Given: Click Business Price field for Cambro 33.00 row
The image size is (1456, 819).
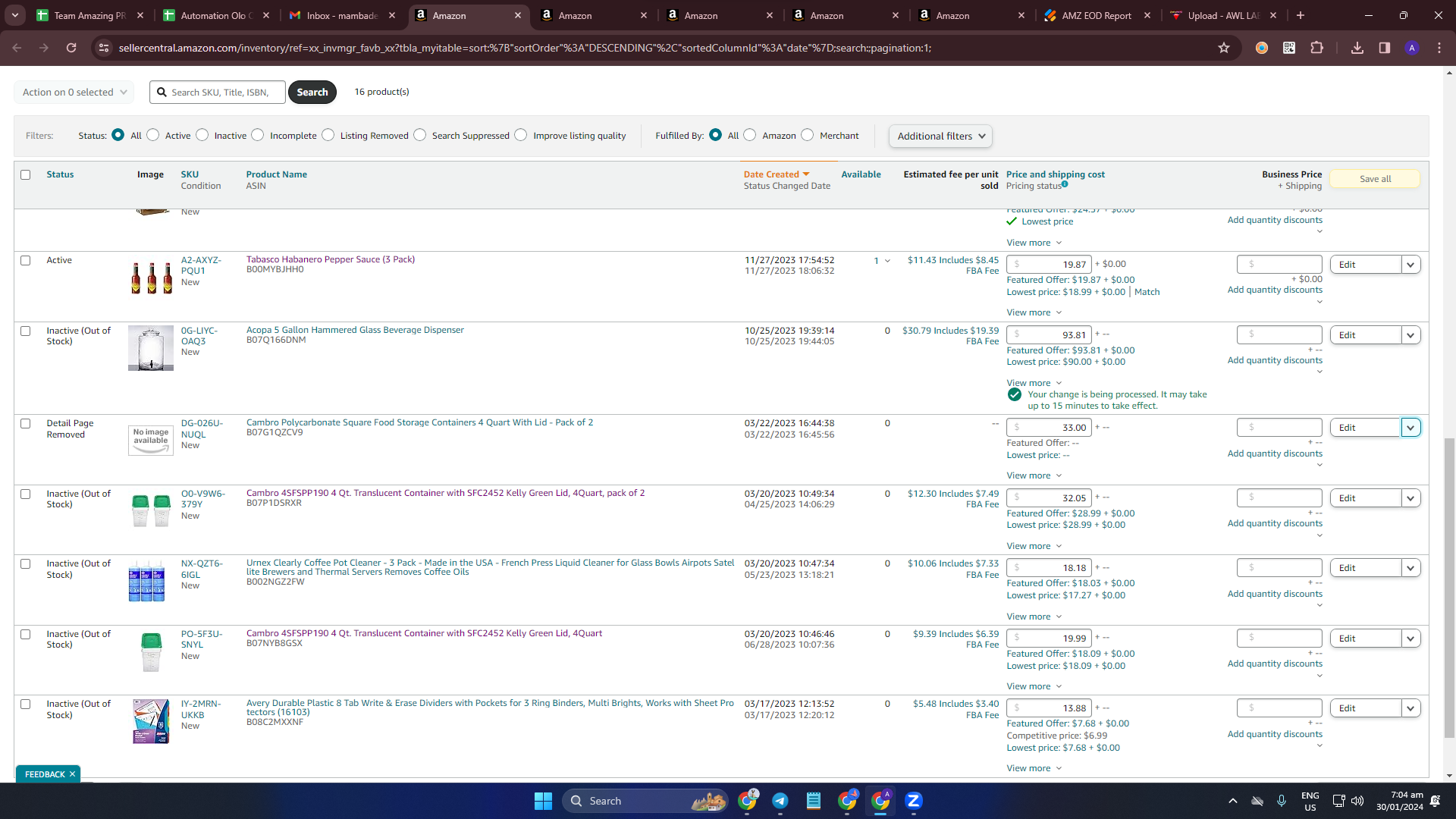Looking at the screenshot, I should (1279, 428).
